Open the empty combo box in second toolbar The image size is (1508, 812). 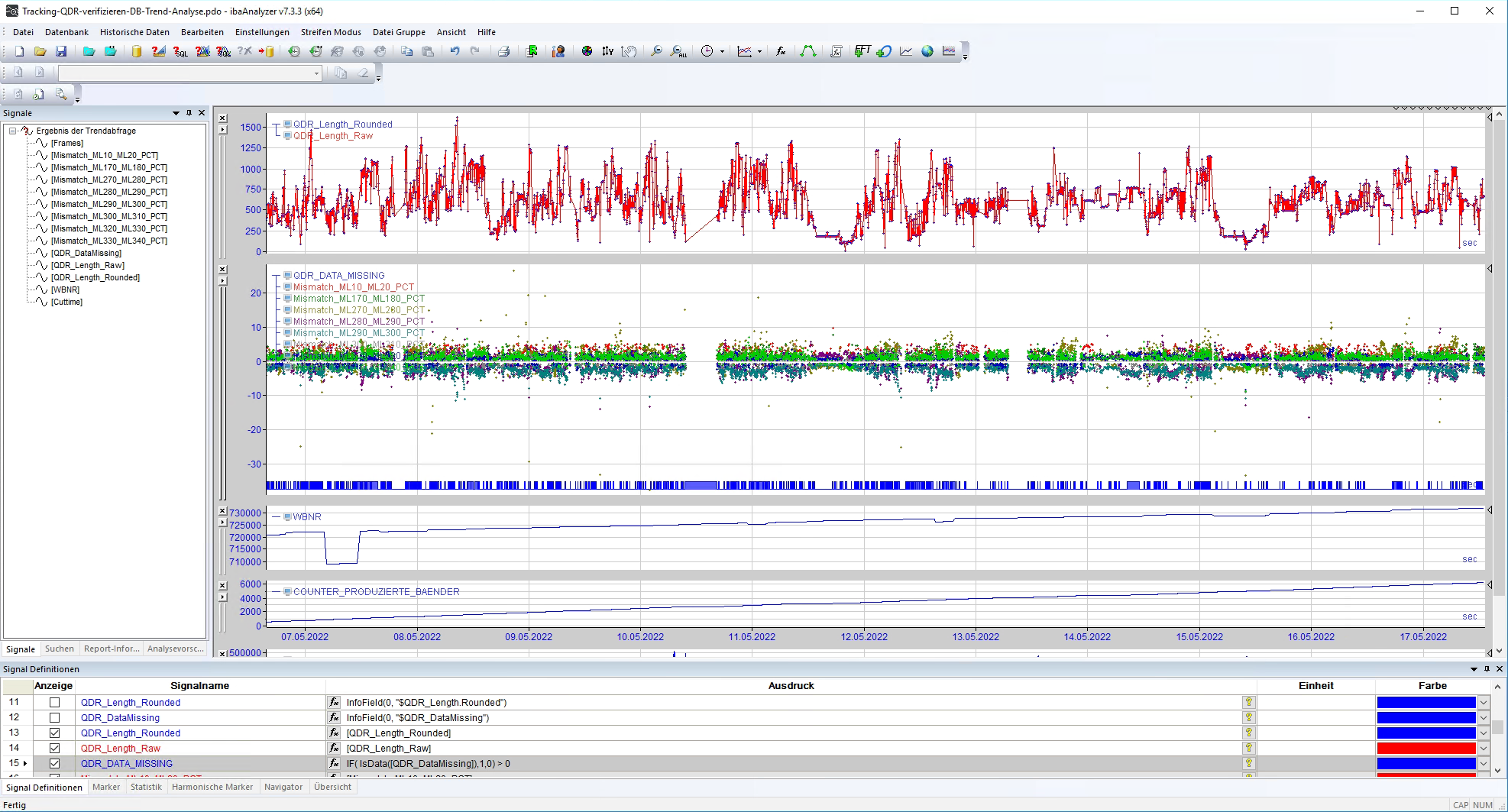coord(189,73)
